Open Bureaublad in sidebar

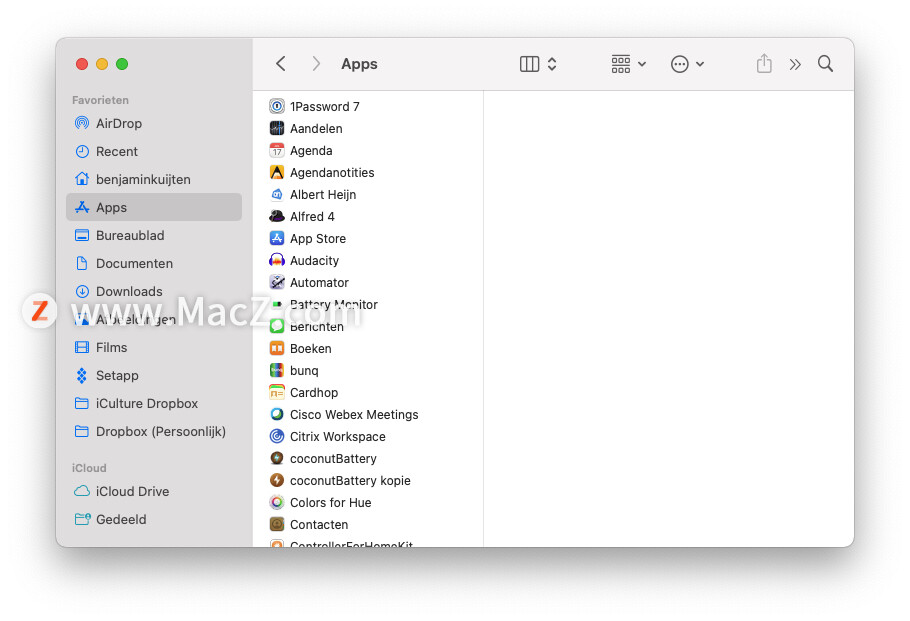point(154,235)
